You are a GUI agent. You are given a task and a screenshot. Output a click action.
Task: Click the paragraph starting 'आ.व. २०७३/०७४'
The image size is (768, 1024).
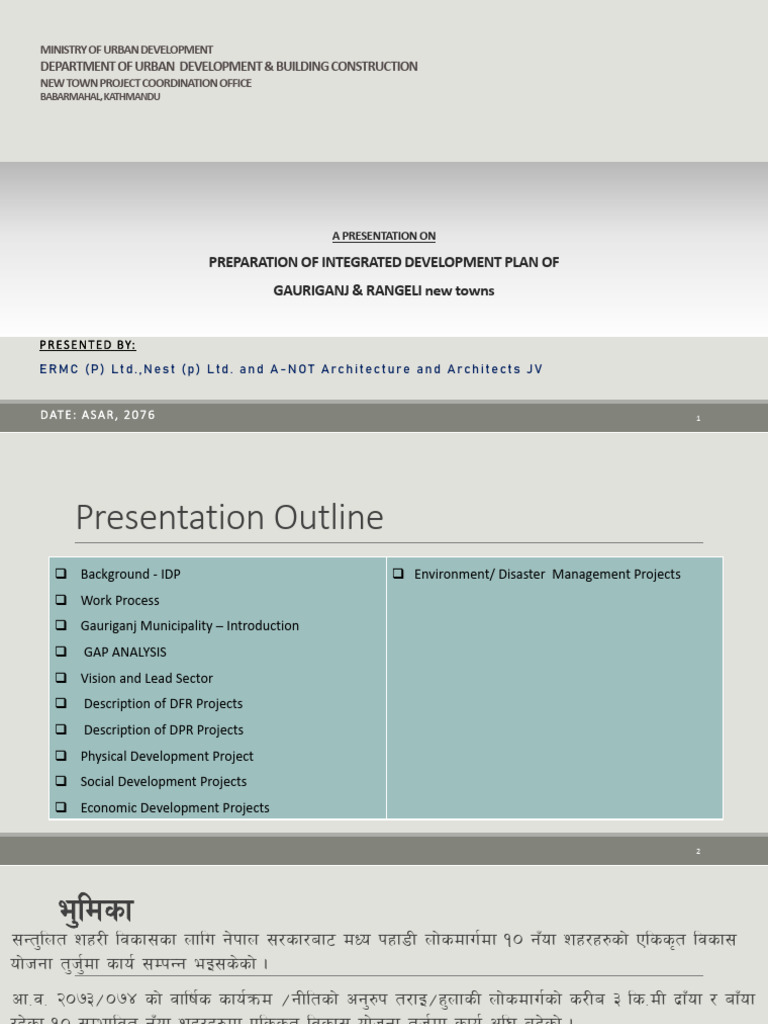point(383,1008)
